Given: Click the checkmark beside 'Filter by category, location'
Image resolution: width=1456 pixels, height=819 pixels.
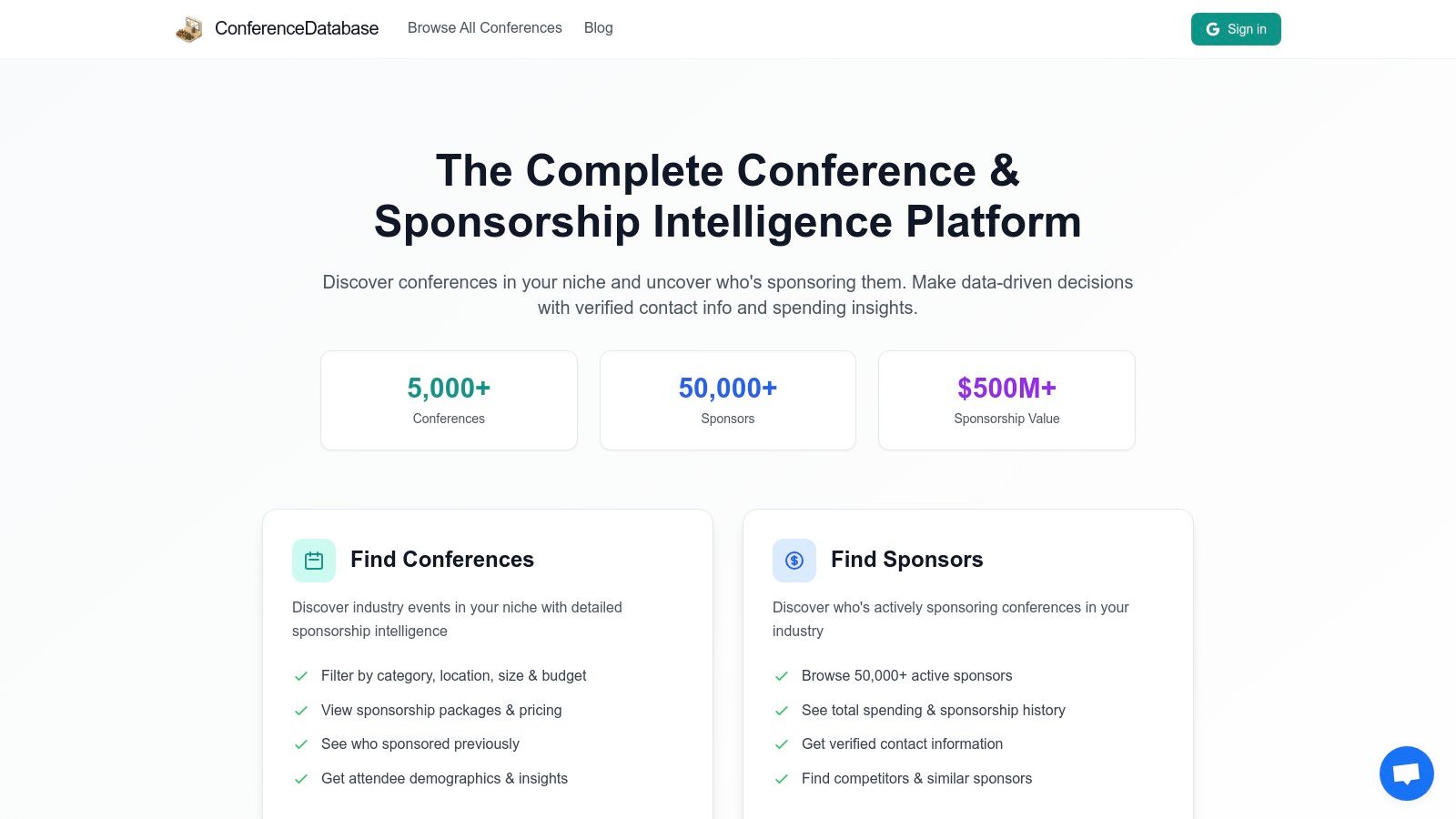Looking at the screenshot, I should pyautogui.click(x=301, y=676).
